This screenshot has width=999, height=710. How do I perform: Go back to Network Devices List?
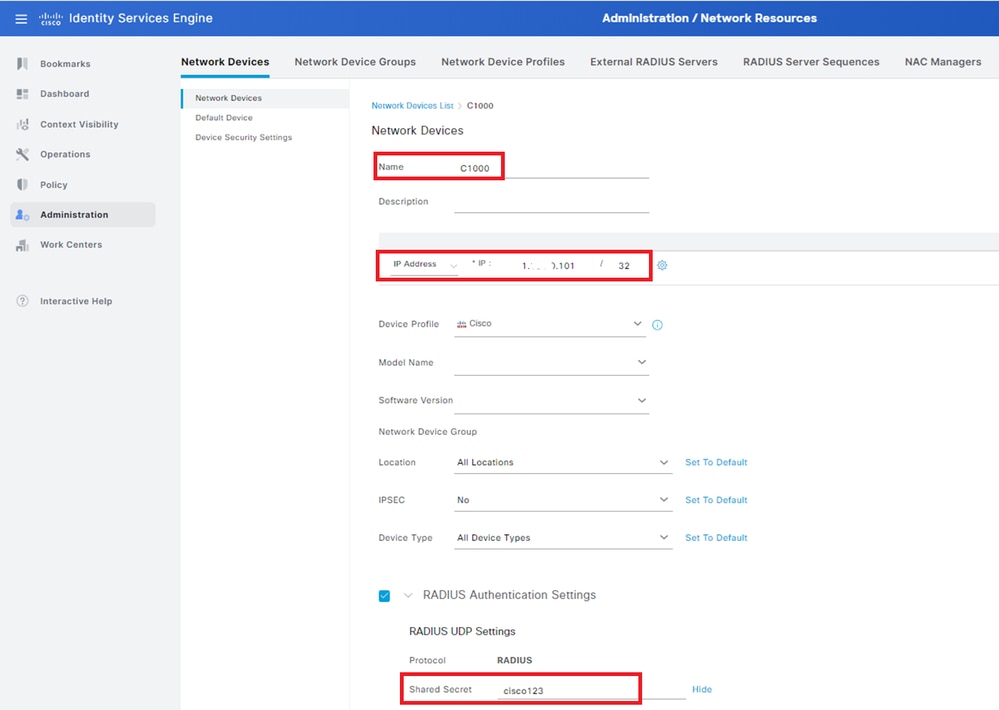tap(412, 106)
